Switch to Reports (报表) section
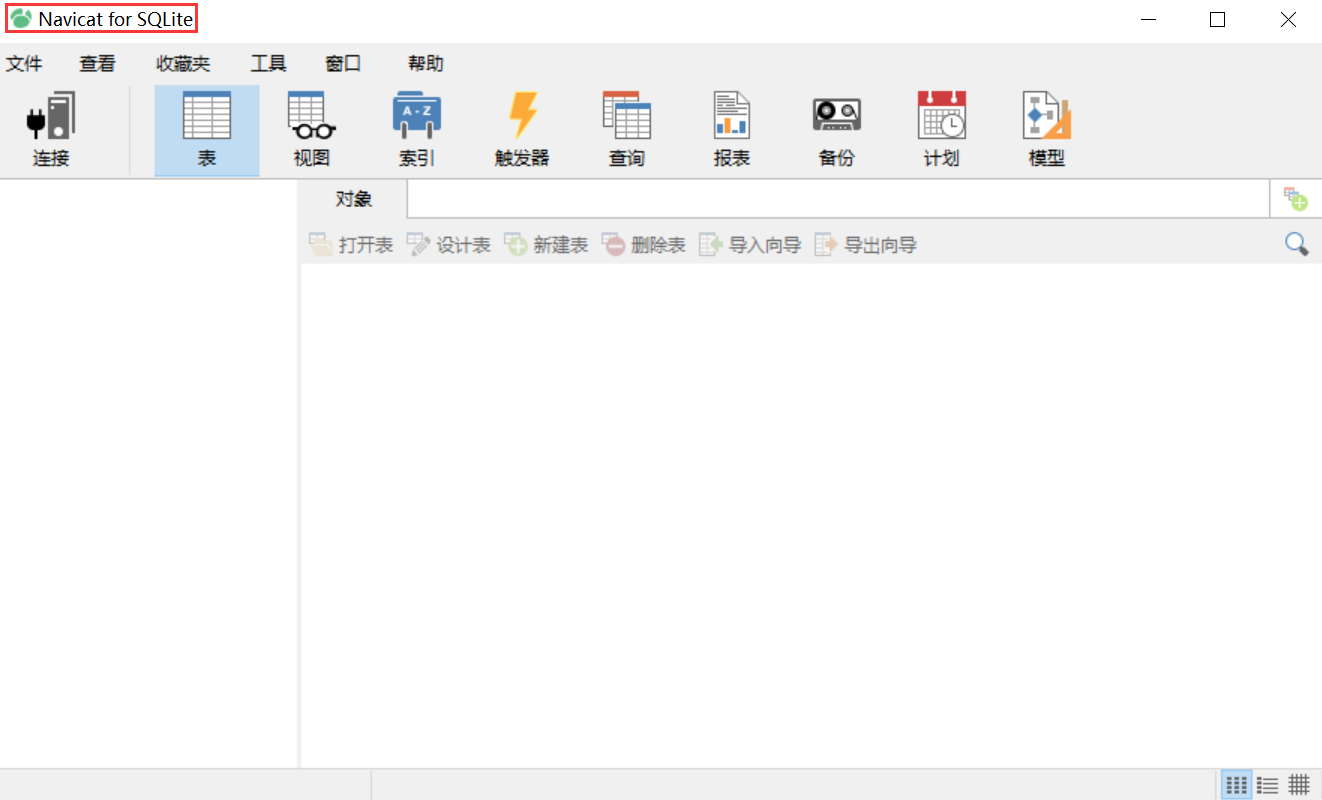The image size is (1322, 800). point(731,128)
